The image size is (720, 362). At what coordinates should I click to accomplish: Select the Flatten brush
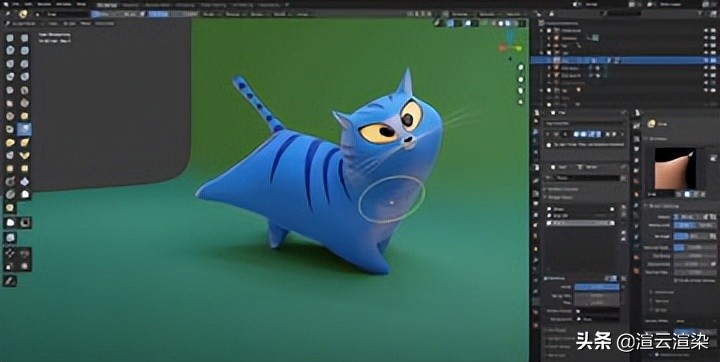pos(10,103)
